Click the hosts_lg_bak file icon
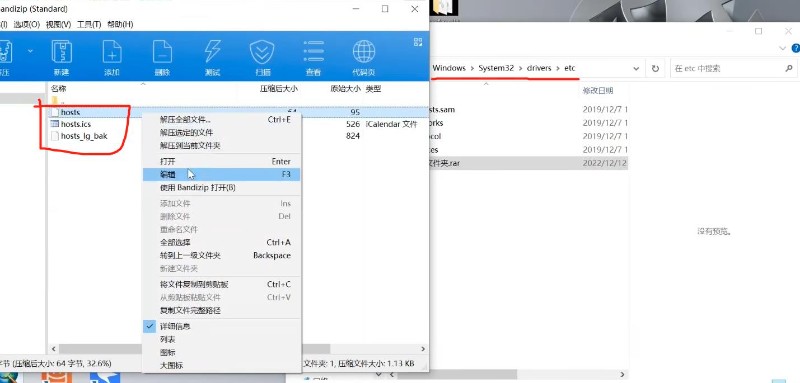 pos(55,136)
